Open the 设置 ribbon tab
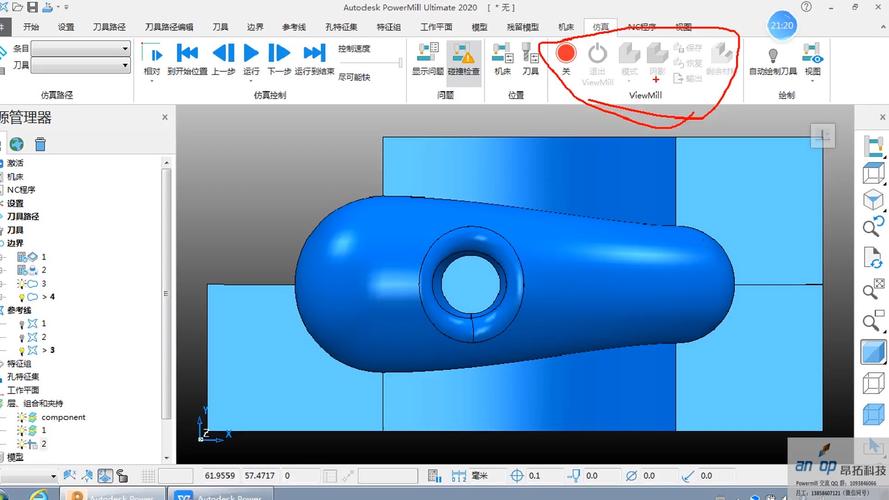 tap(66, 27)
